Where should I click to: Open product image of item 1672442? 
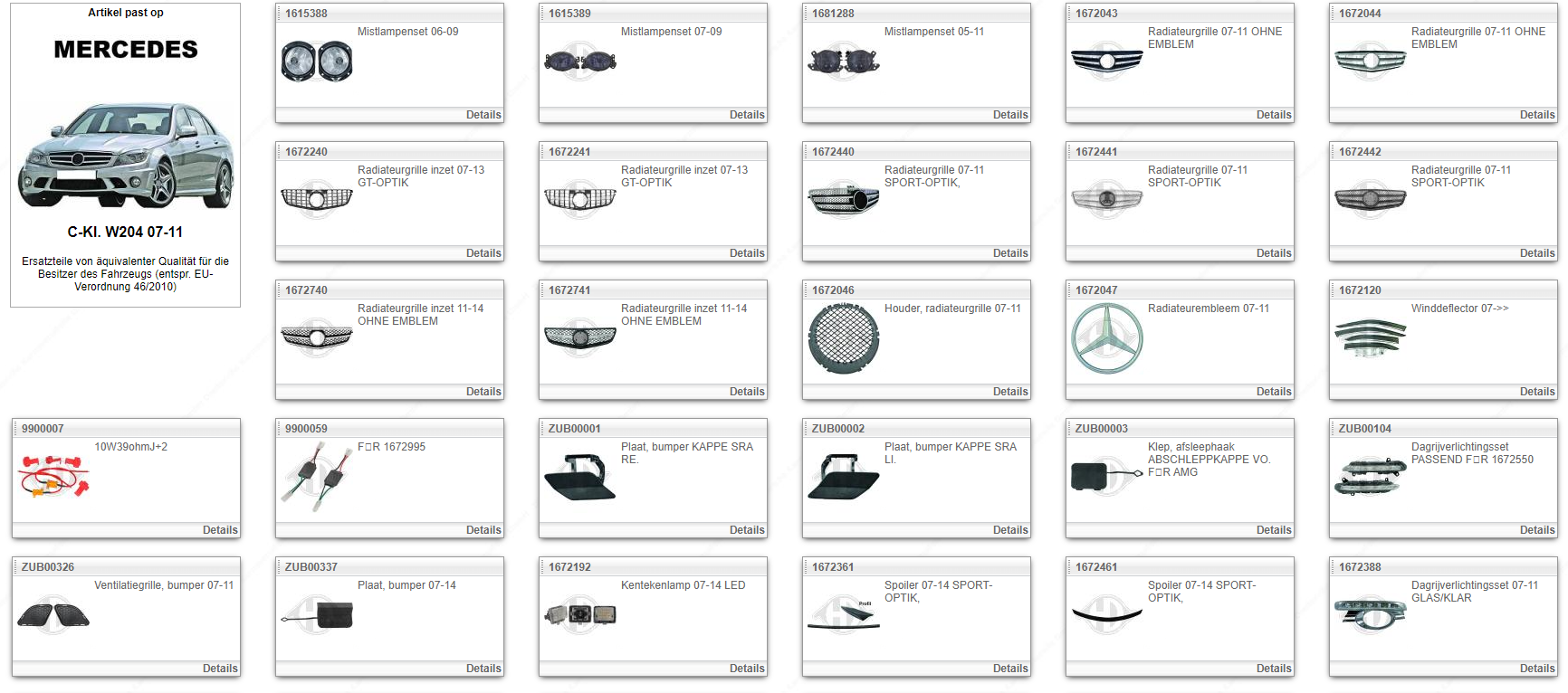[1371, 200]
